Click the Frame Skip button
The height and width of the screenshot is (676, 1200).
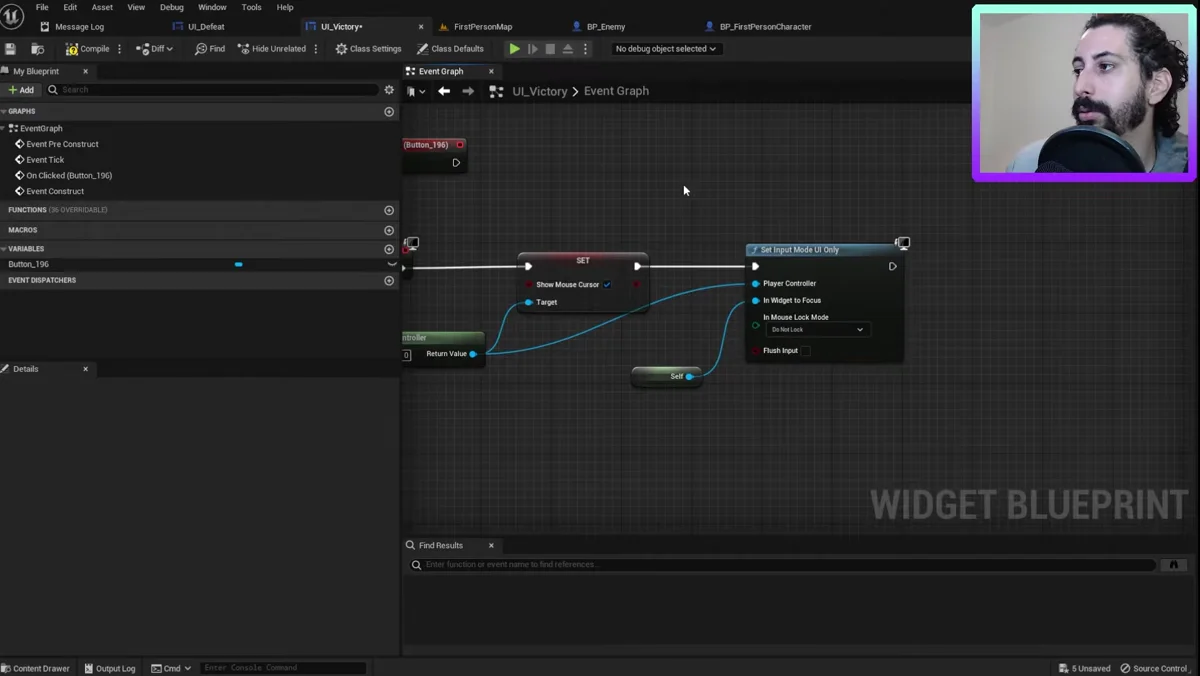[533, 49]
